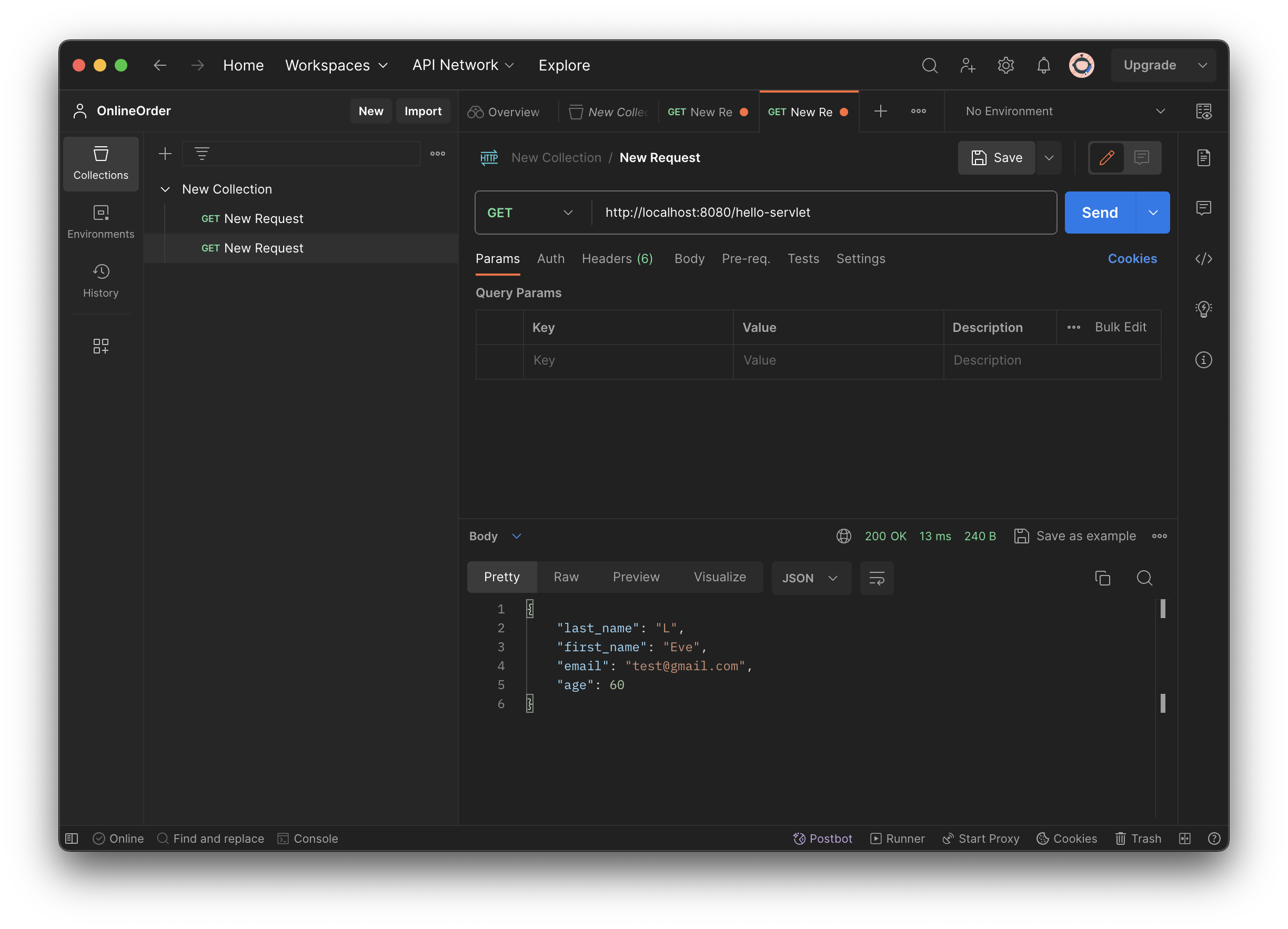
Task: Expand the New Collection tree item
Action: point(164,188)
